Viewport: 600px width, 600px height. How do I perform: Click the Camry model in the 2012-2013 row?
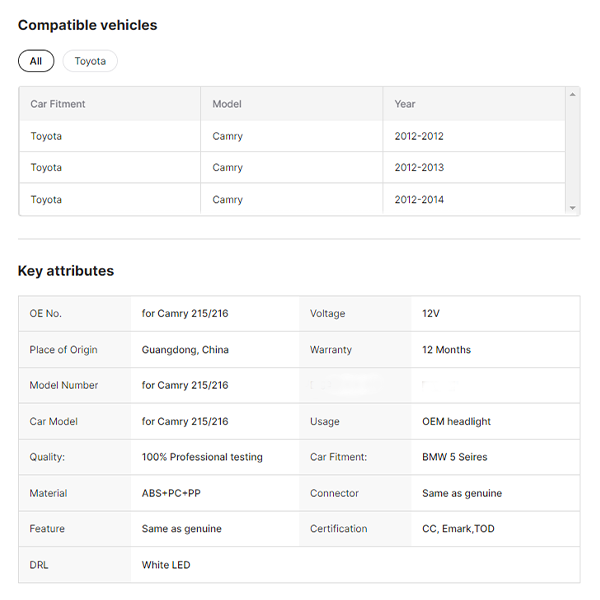(228, 168)
